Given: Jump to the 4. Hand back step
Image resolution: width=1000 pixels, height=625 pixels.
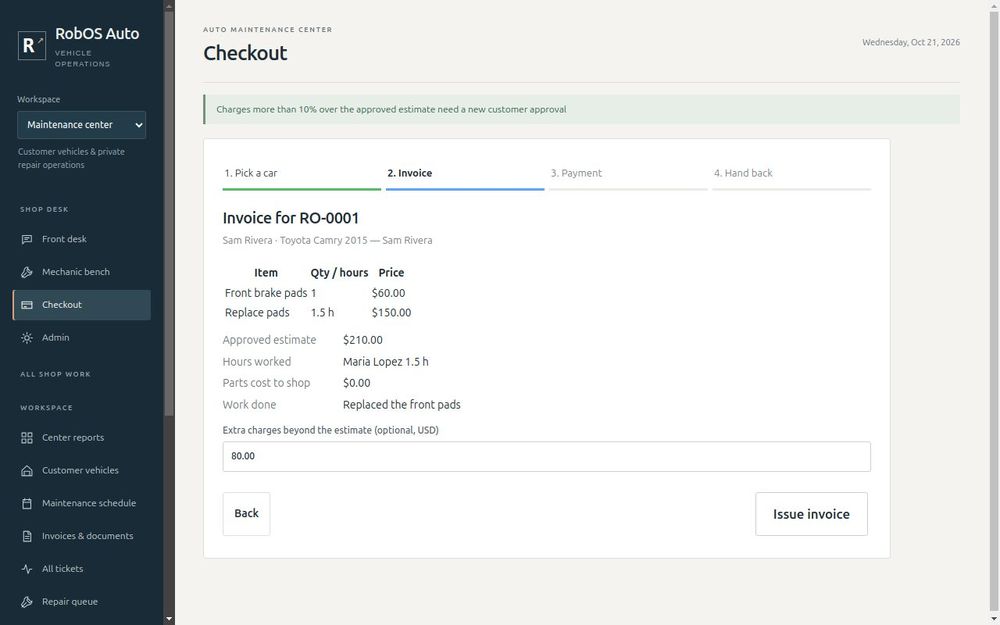Looking at the screenshot, I should pos(791,174).
